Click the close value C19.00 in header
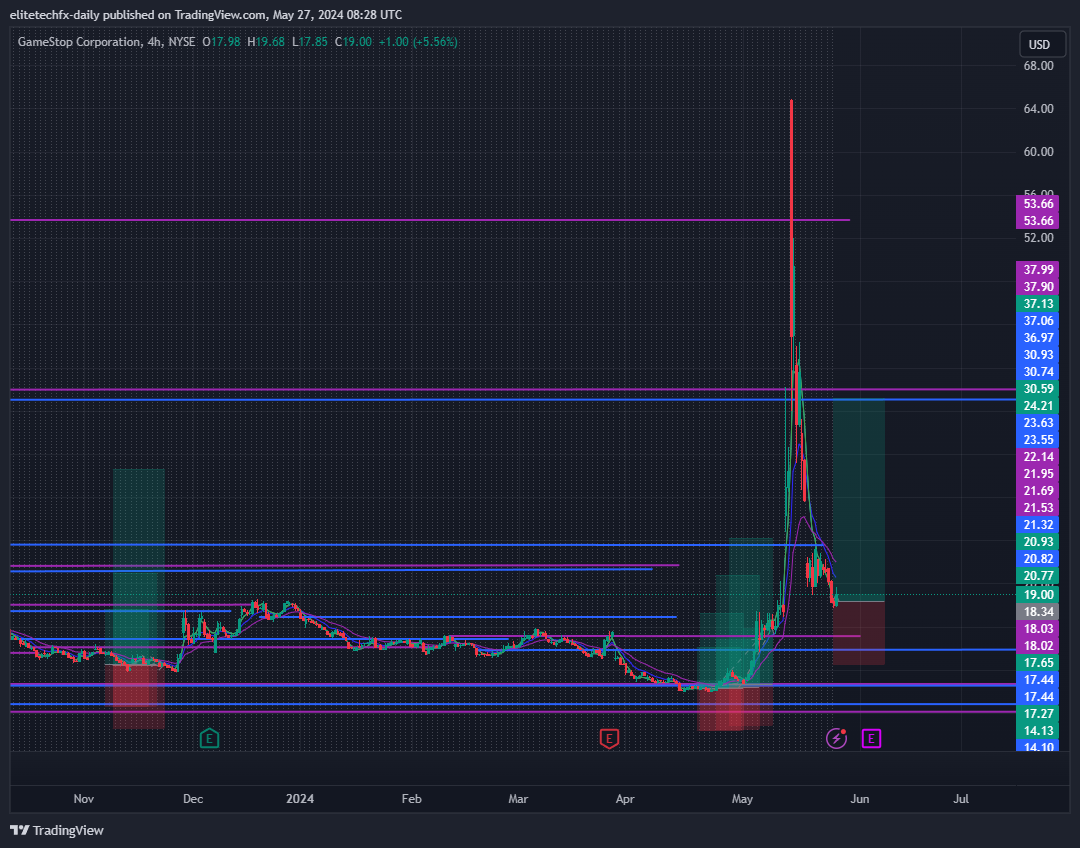Viewport: 1080px width, 848px height. click(x=353, y=42)
